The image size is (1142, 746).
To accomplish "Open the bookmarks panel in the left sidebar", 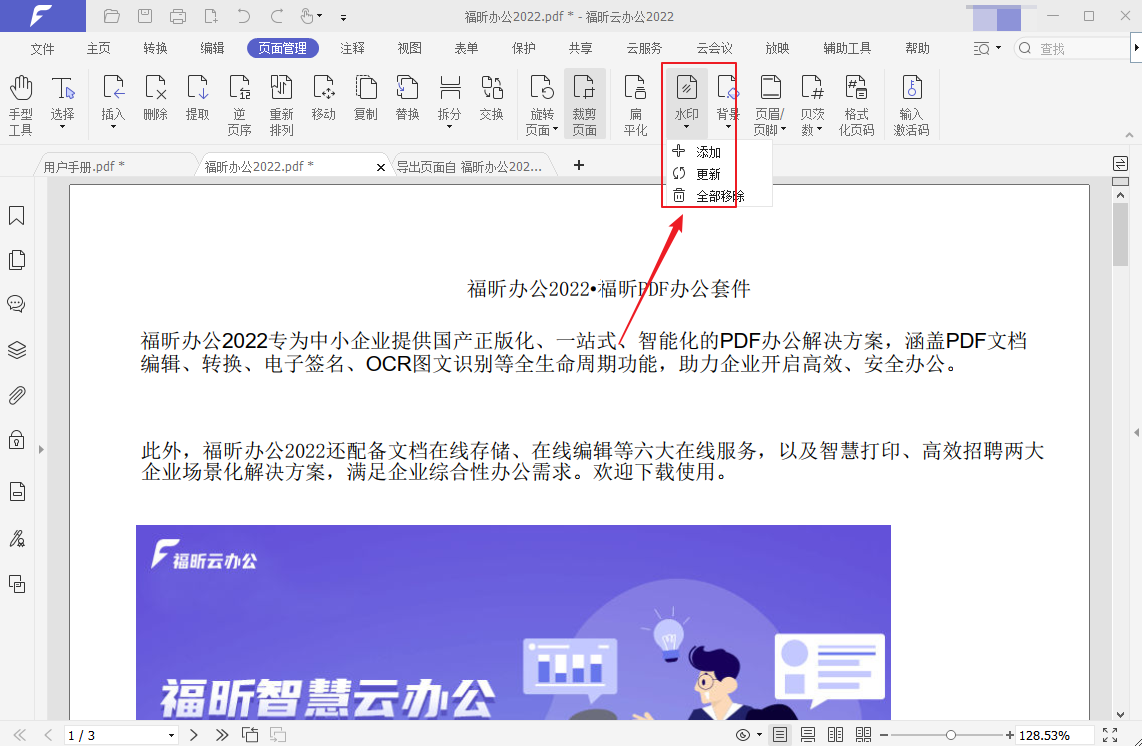I will (16, 213).
